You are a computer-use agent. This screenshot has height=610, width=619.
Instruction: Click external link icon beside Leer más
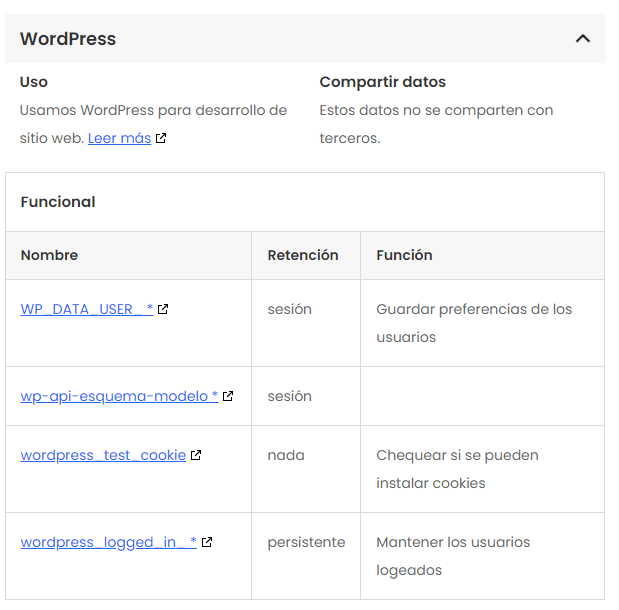point(161,139)
